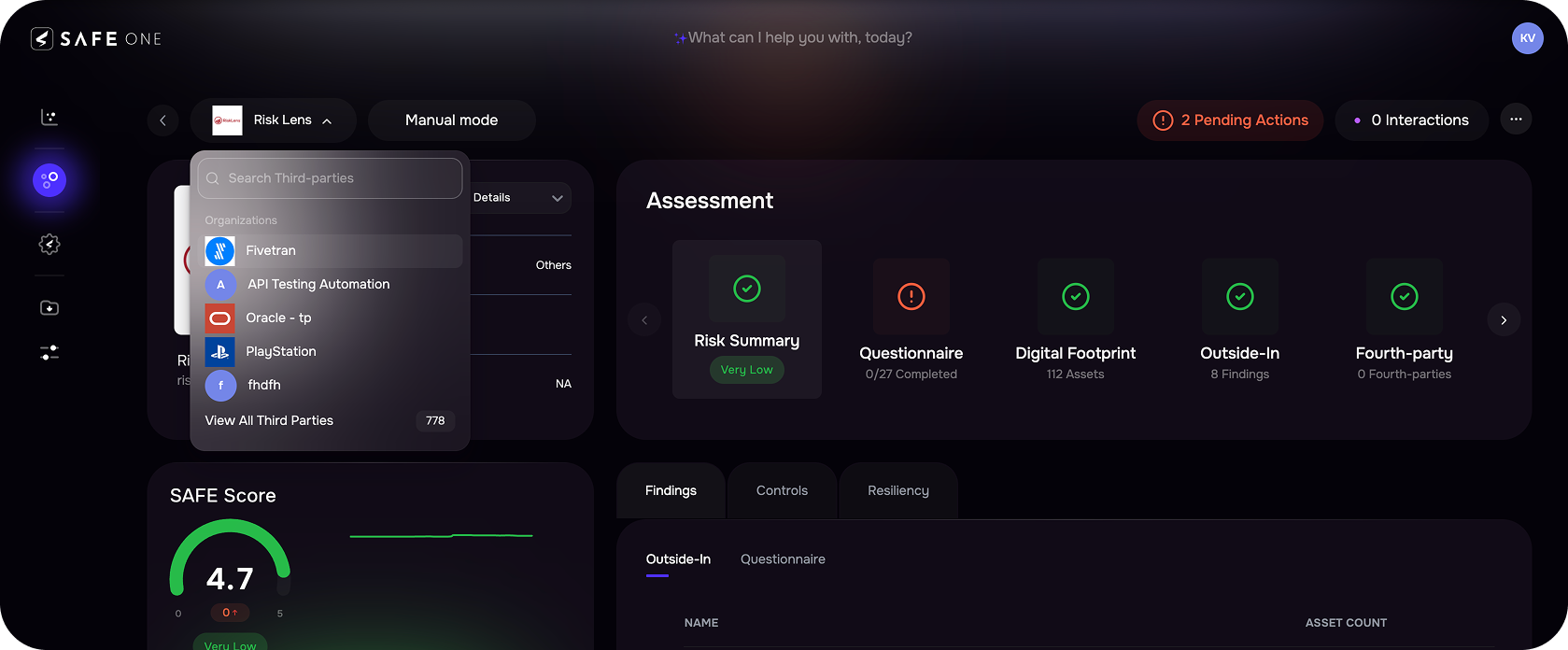Open the Fourth-party assessment card
Viewport: 1568px width, 650px height.
point(1405,319)
